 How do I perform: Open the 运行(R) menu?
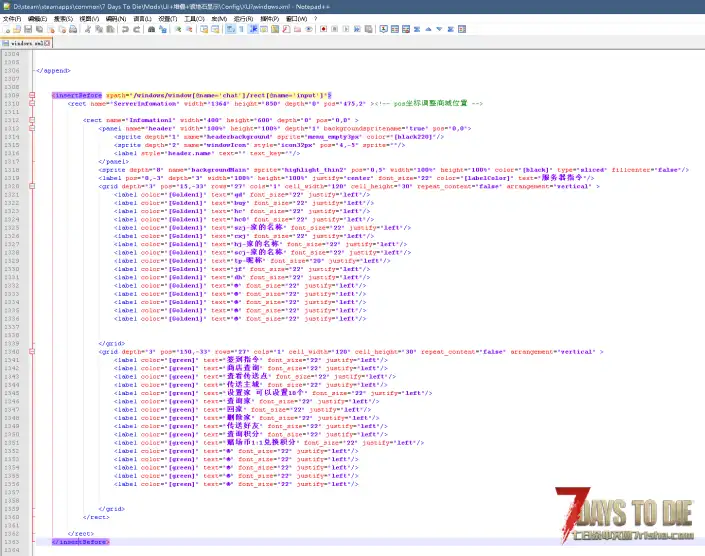243,19
